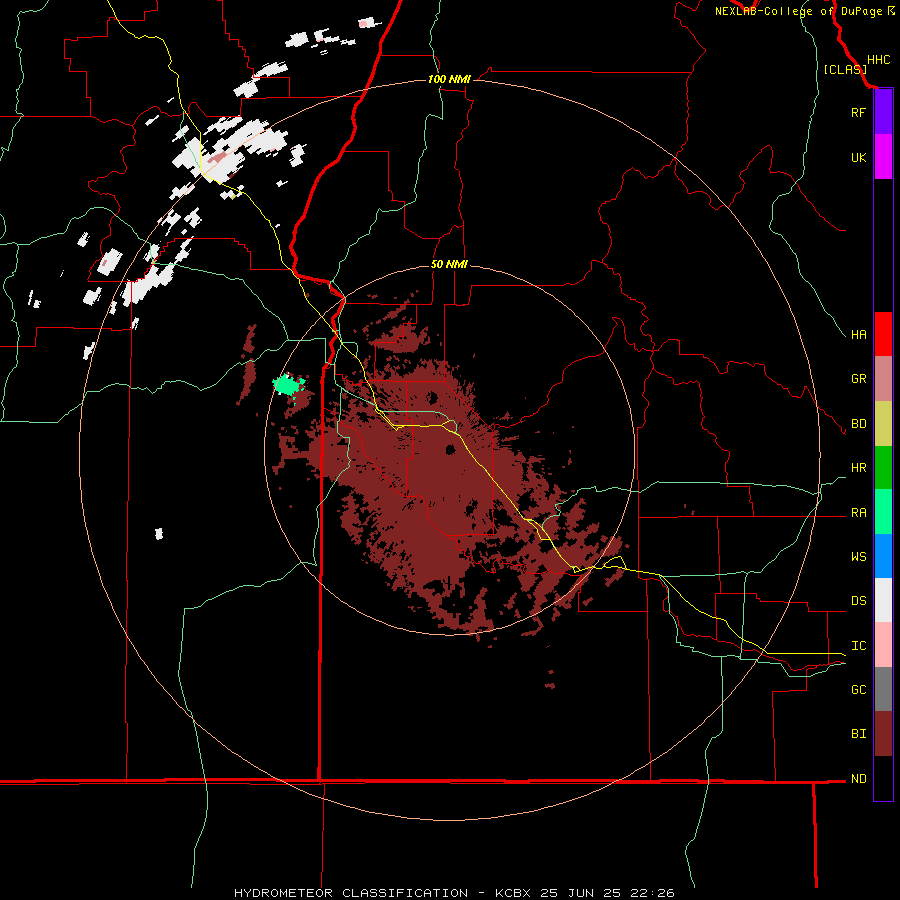Click the gray GC legend swatch
The height and width of the screenshot is (900, 900).
pyautogui.click(x=883, y=689)
